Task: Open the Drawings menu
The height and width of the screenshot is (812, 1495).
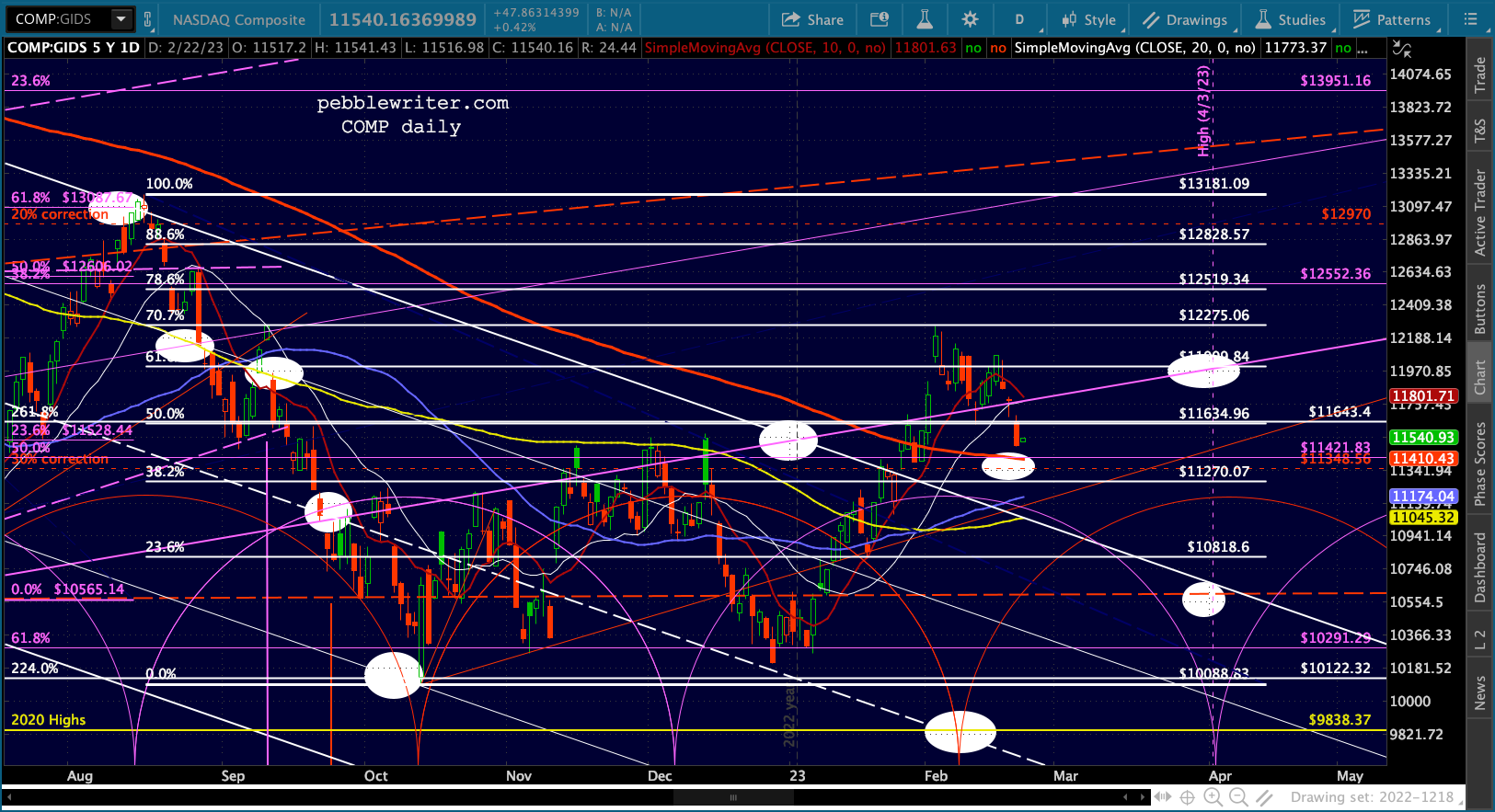Action: [x=1185, y=19]
